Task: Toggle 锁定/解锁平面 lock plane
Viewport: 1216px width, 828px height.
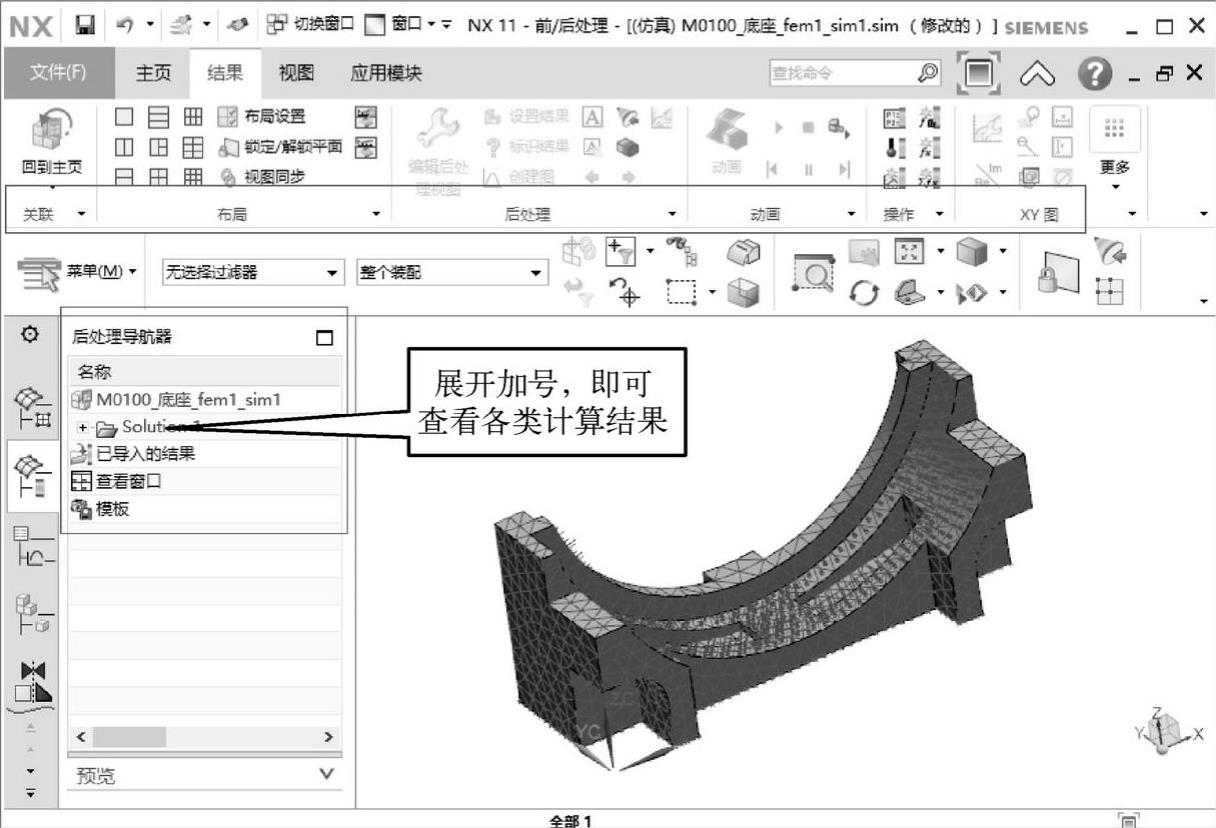Action: coord(279,147)
